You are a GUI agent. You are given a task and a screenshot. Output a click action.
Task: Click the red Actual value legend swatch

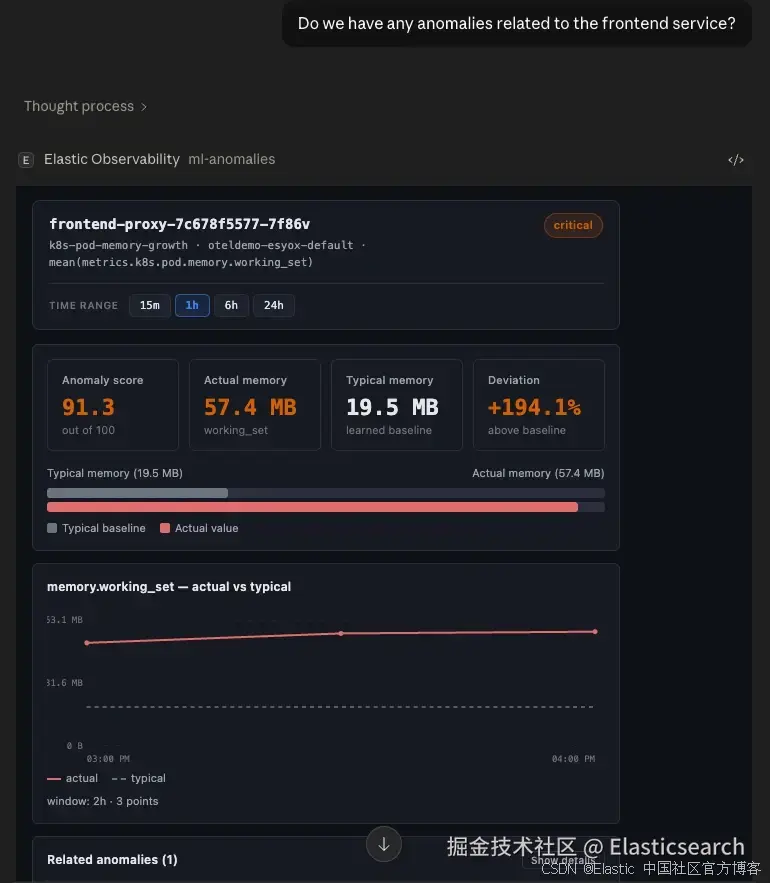tap(165, 528)
